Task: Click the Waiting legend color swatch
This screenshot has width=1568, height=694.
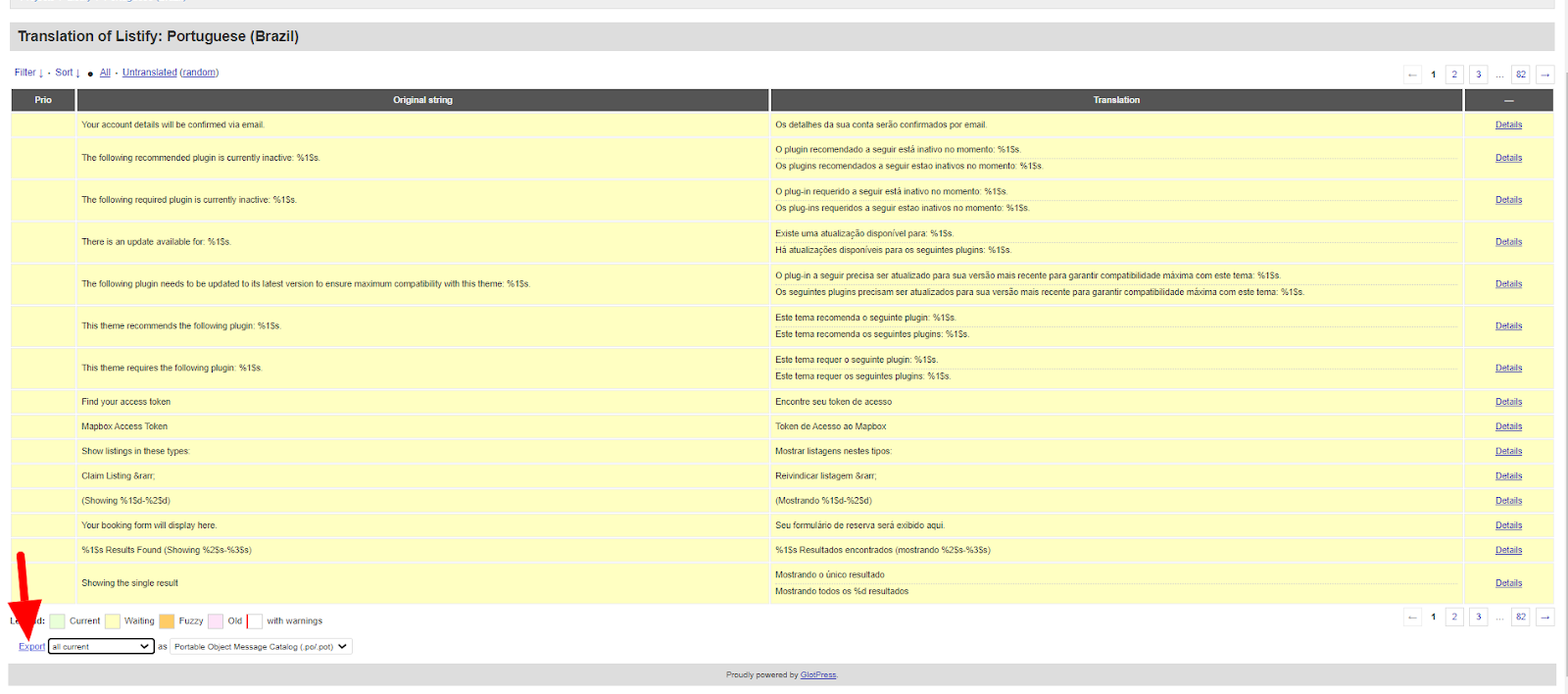Action: (113, 620)
